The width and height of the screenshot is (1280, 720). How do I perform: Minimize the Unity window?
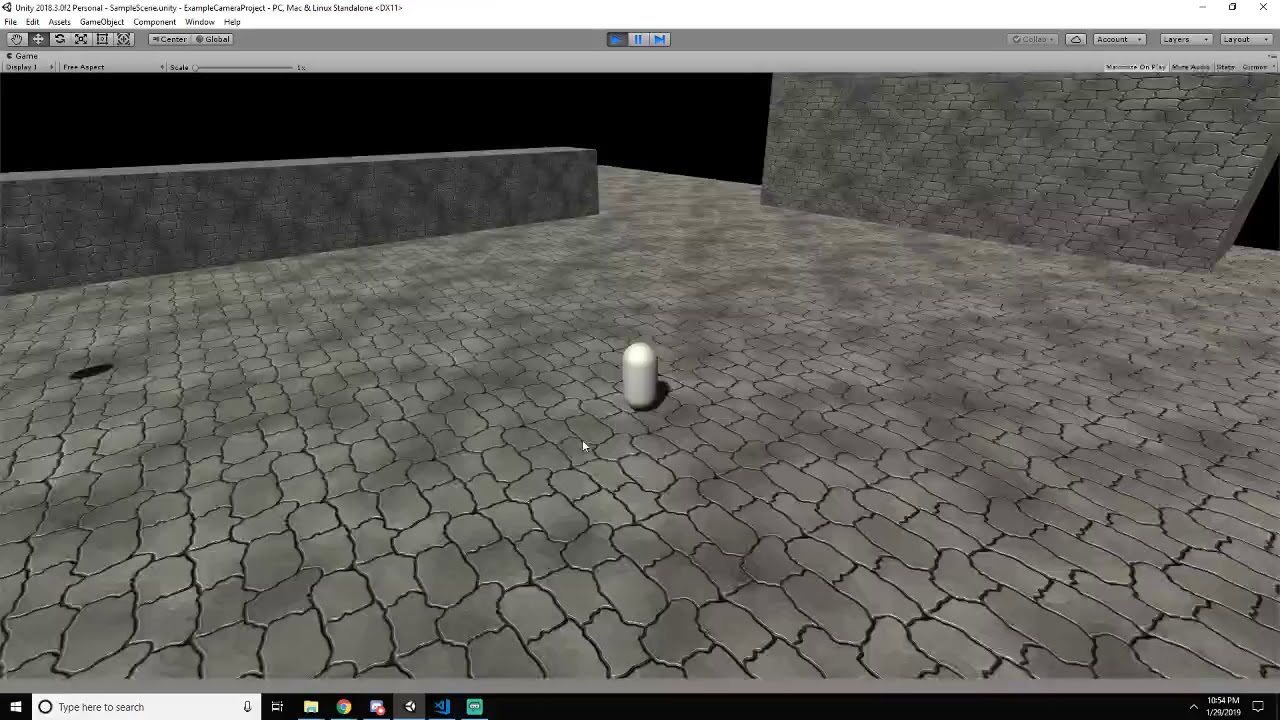[1202, 7]
